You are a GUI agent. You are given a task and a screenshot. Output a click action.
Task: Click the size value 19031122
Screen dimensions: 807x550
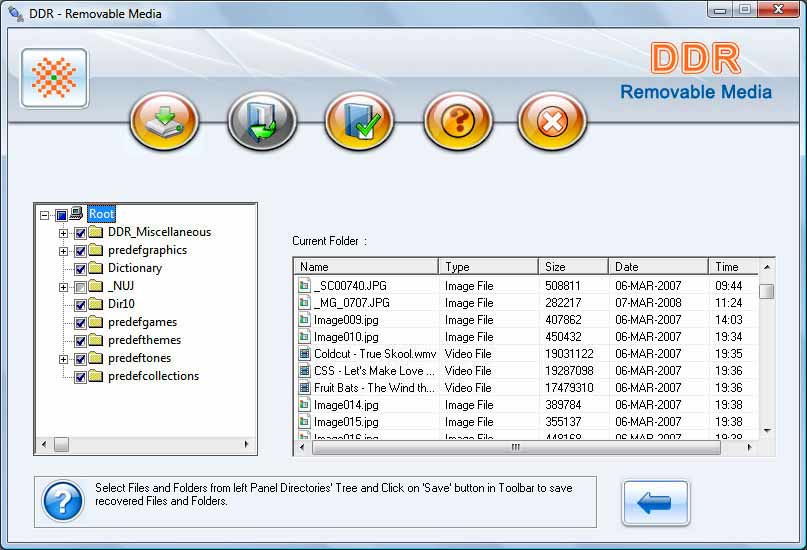(569, 354)
